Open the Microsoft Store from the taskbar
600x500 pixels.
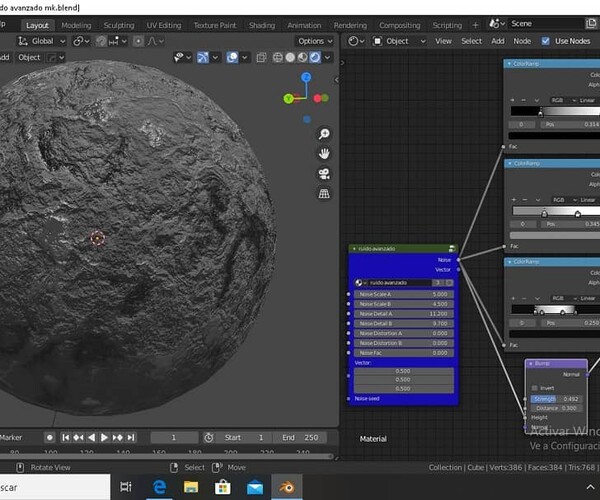[x=223, y=487]
